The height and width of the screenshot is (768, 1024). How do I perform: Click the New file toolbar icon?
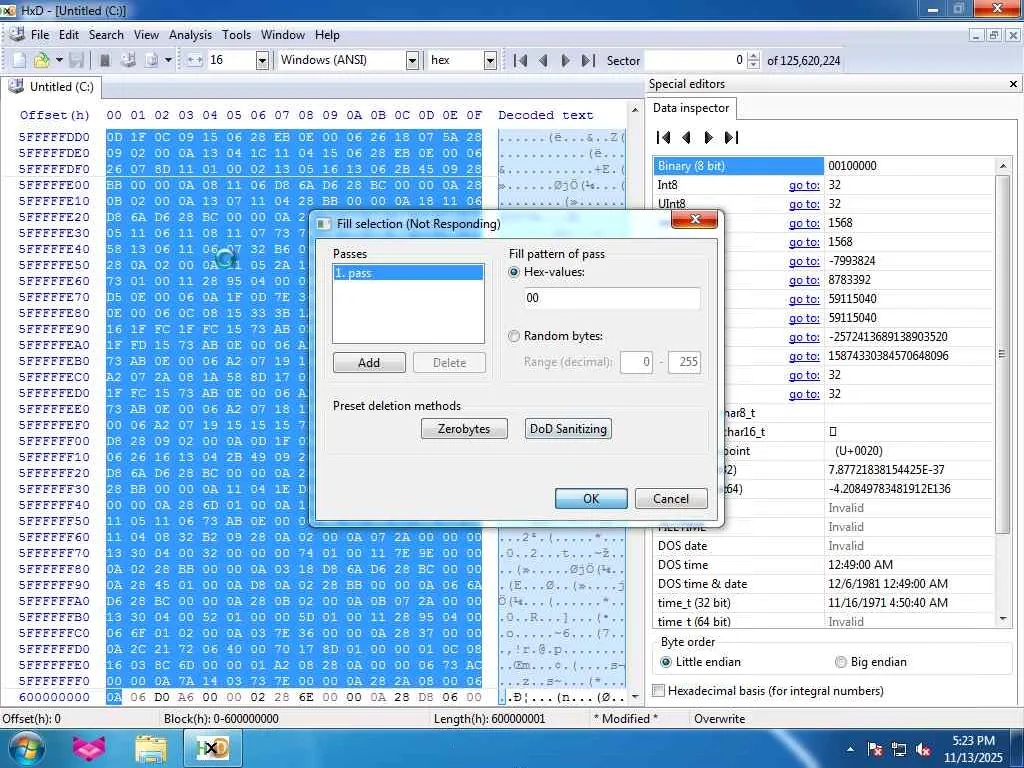pyautogui.click(x=20, y=60)
